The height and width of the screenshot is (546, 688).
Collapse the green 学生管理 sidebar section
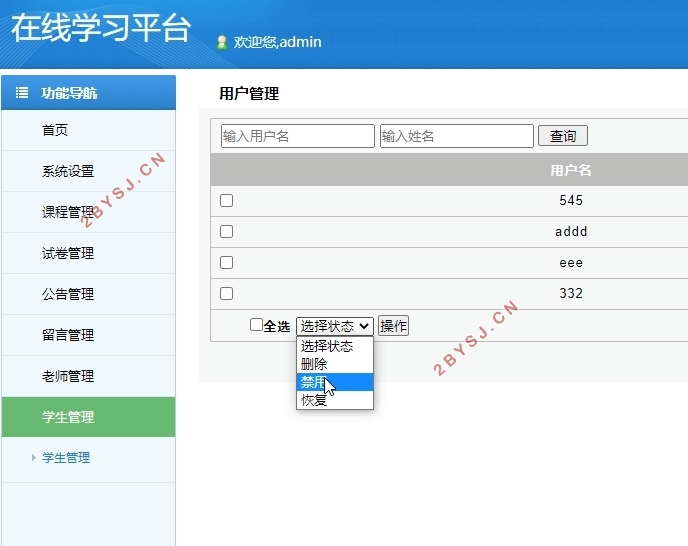[89, 417]
